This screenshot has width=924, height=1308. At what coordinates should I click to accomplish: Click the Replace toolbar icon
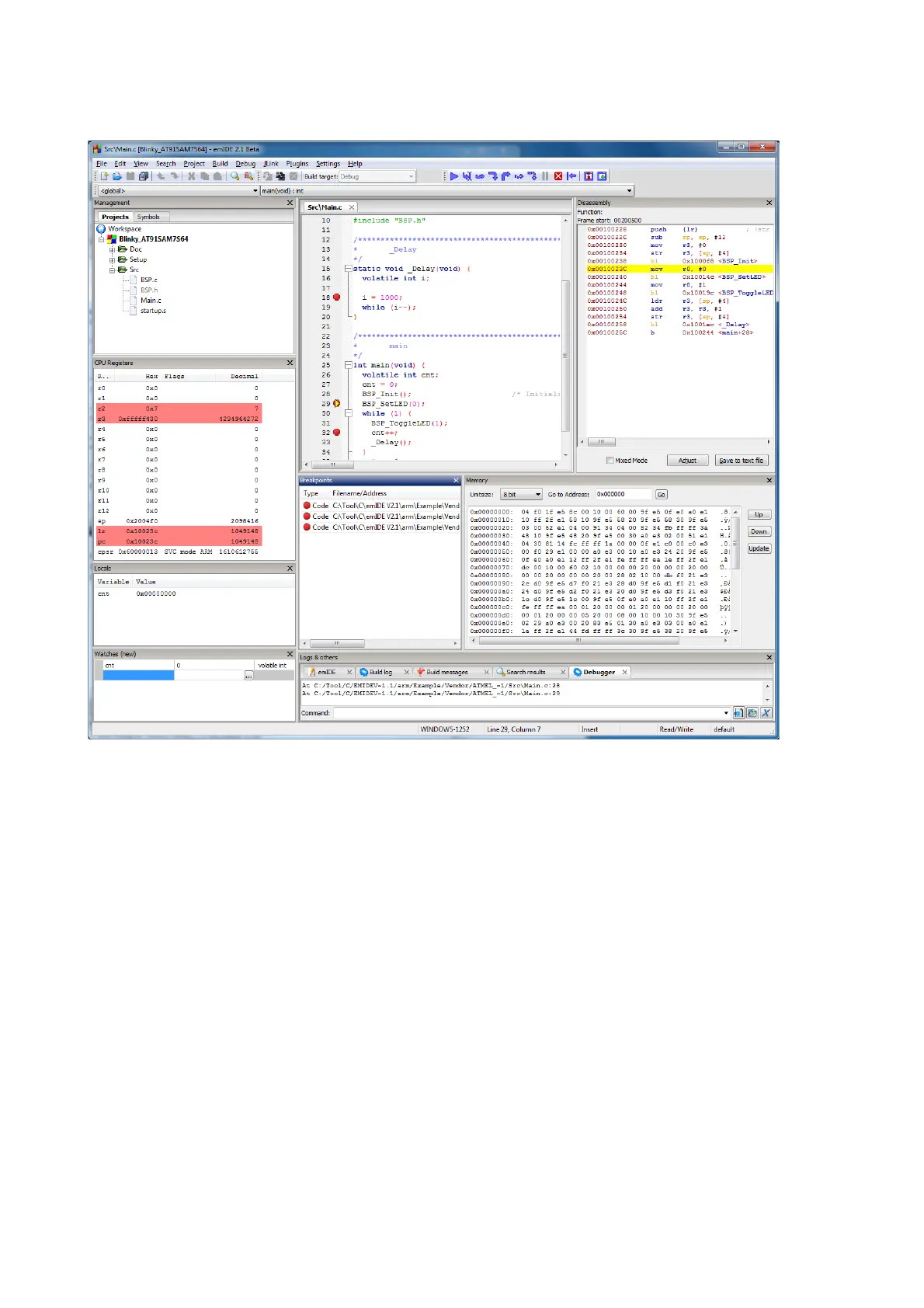(248, 176)
